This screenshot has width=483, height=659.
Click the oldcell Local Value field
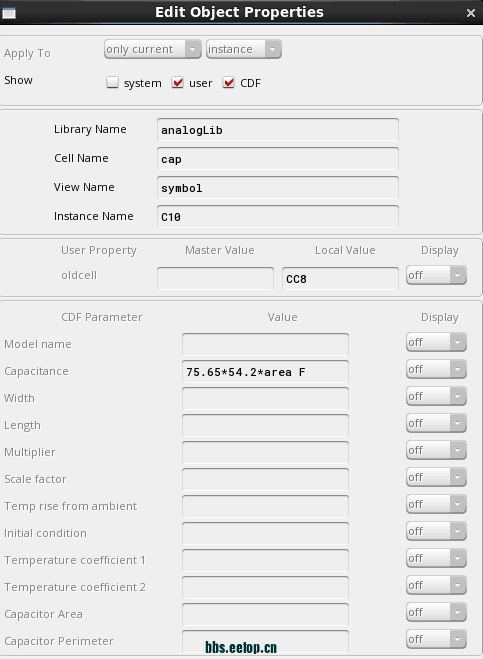340,279
